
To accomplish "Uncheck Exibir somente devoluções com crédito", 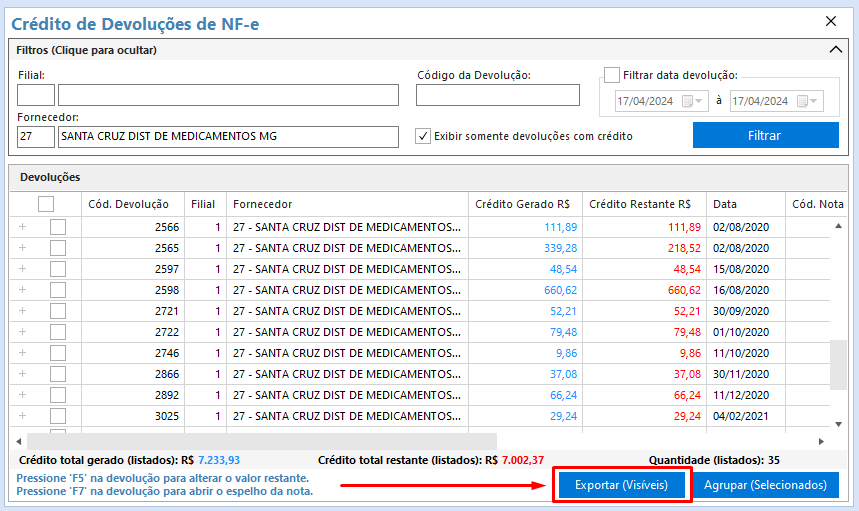I will (423, 136).
